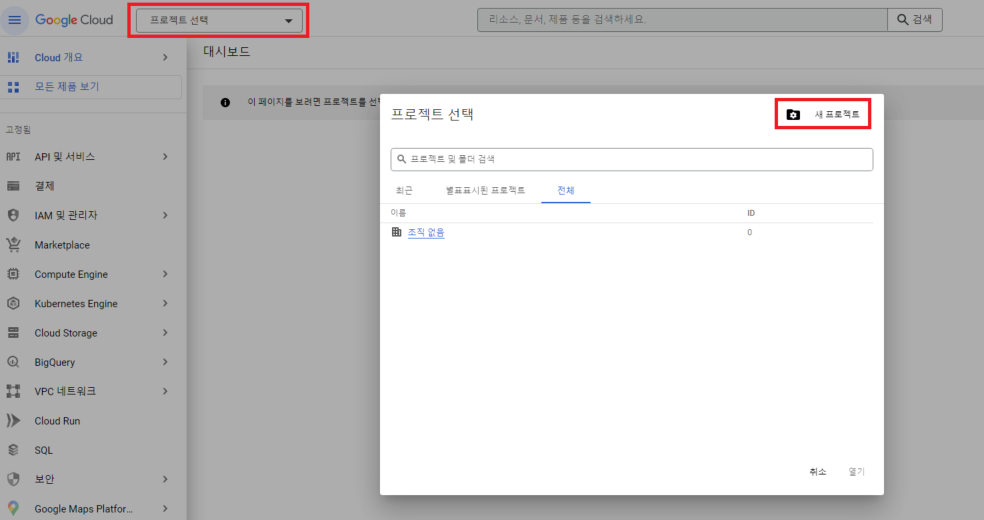This screenshot has height=520, width=984.
Task: Click the 보안 security shield icon
Action: click(x=13, y=479)
